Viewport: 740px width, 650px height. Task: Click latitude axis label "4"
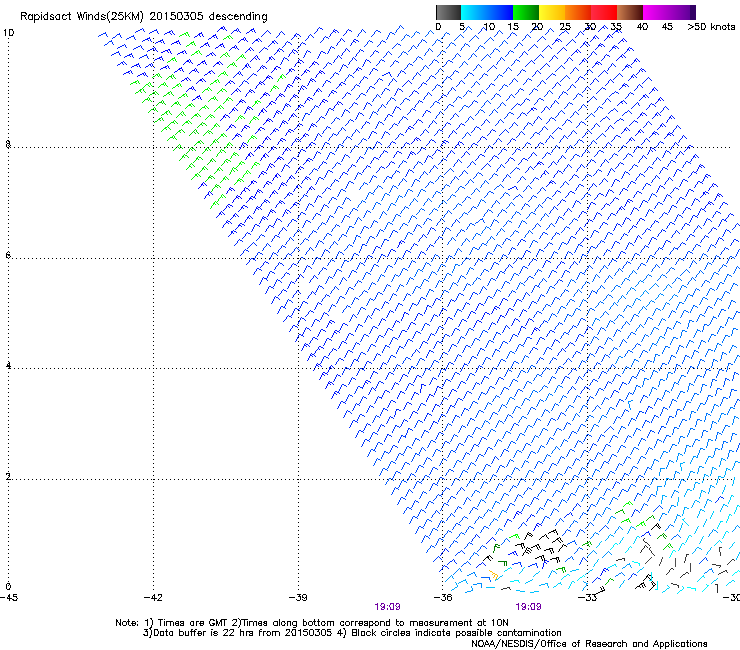tap(8, 365)
